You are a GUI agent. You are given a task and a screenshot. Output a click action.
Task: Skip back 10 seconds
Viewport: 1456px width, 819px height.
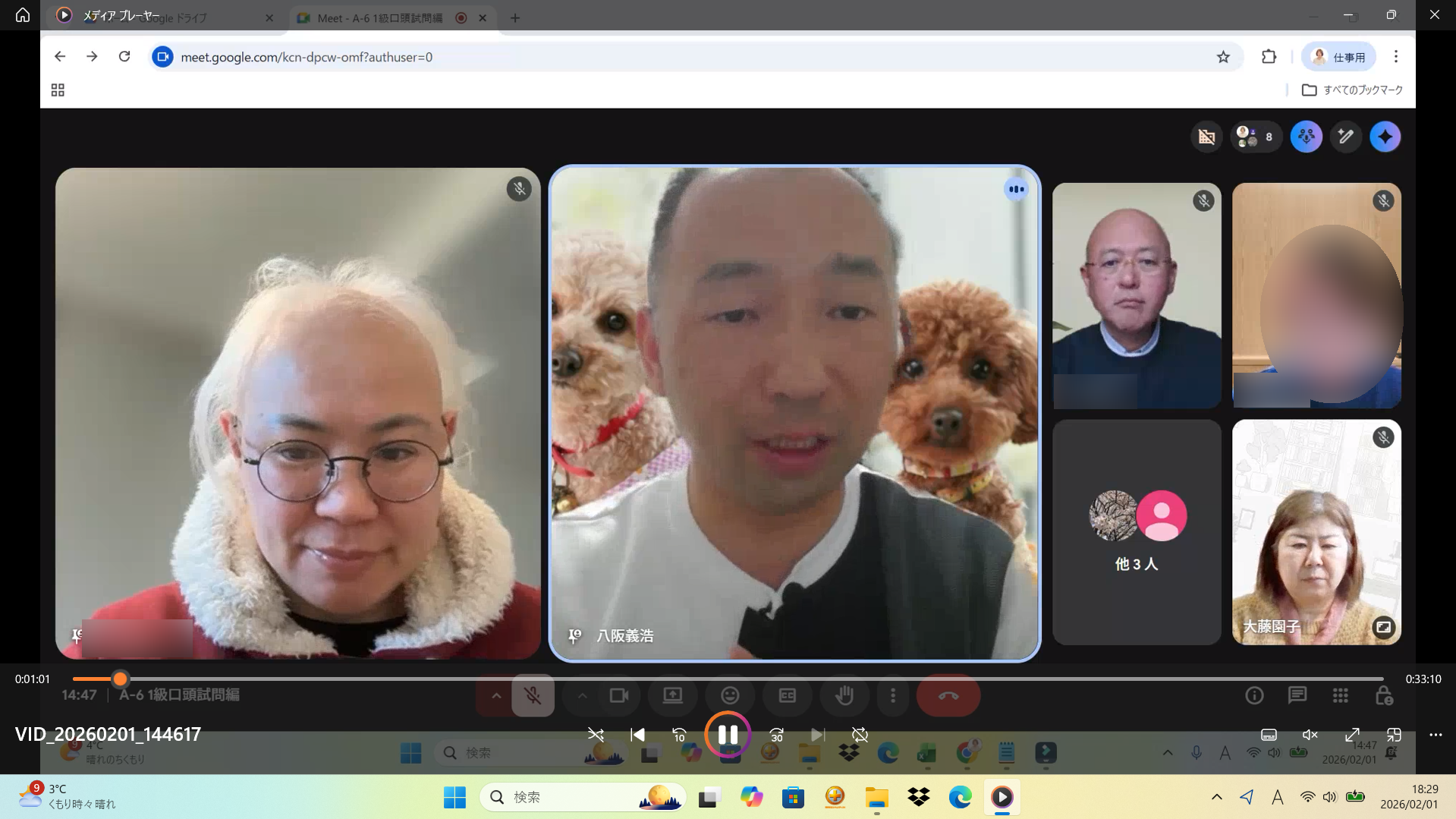[679, 735]
